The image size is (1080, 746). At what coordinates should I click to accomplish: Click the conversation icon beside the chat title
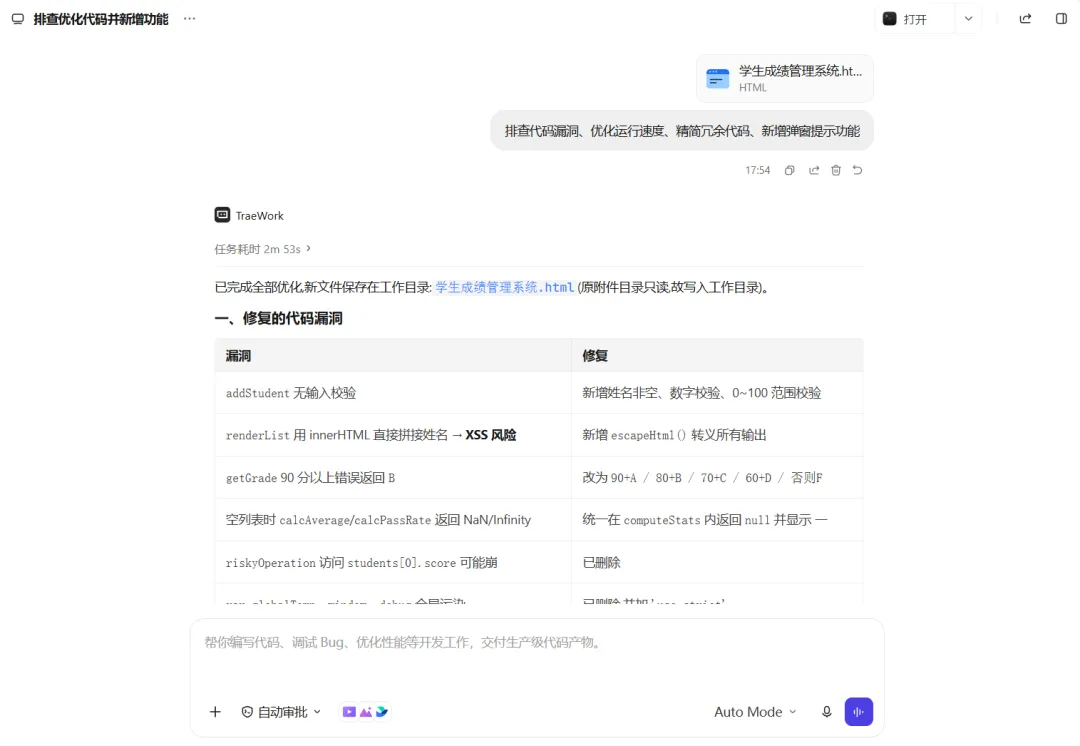[18, 19]
